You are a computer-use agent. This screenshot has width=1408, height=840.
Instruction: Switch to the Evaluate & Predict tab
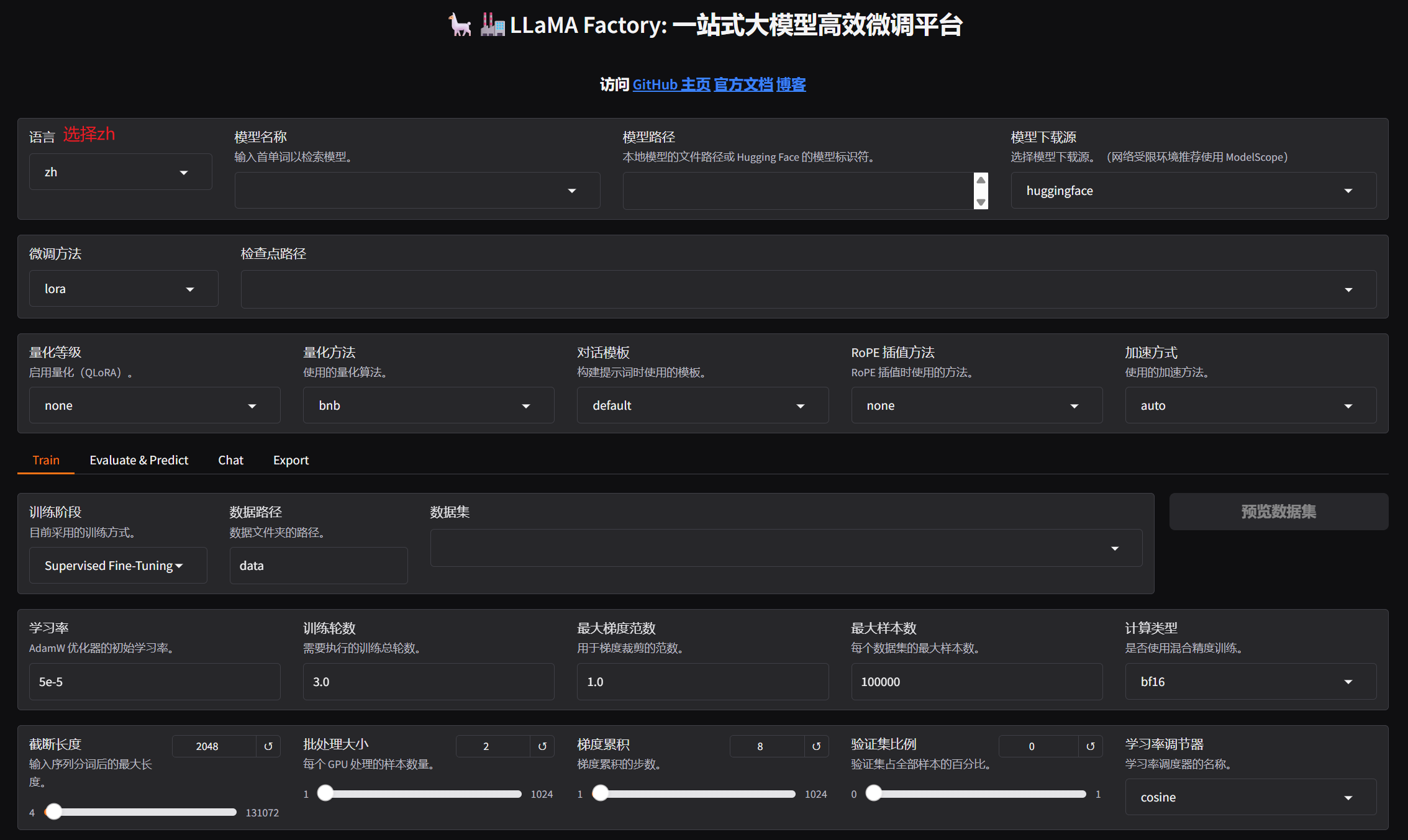click(139, 460)
